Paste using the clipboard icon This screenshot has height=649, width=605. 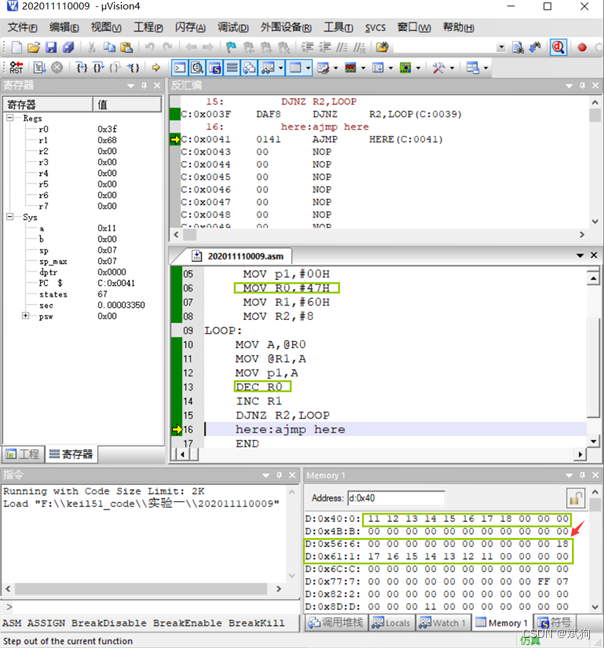pos(126,47)
